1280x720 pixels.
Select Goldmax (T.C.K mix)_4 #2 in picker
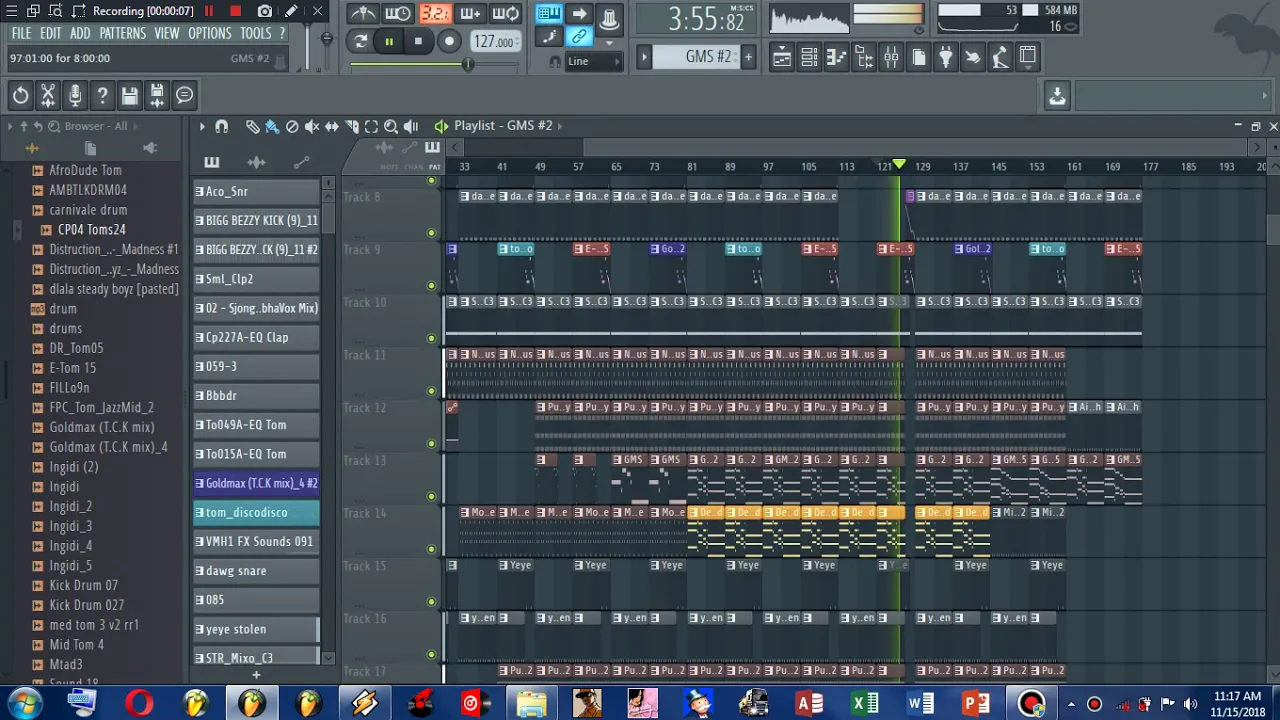pyautogui.click(x=256, y=483)
